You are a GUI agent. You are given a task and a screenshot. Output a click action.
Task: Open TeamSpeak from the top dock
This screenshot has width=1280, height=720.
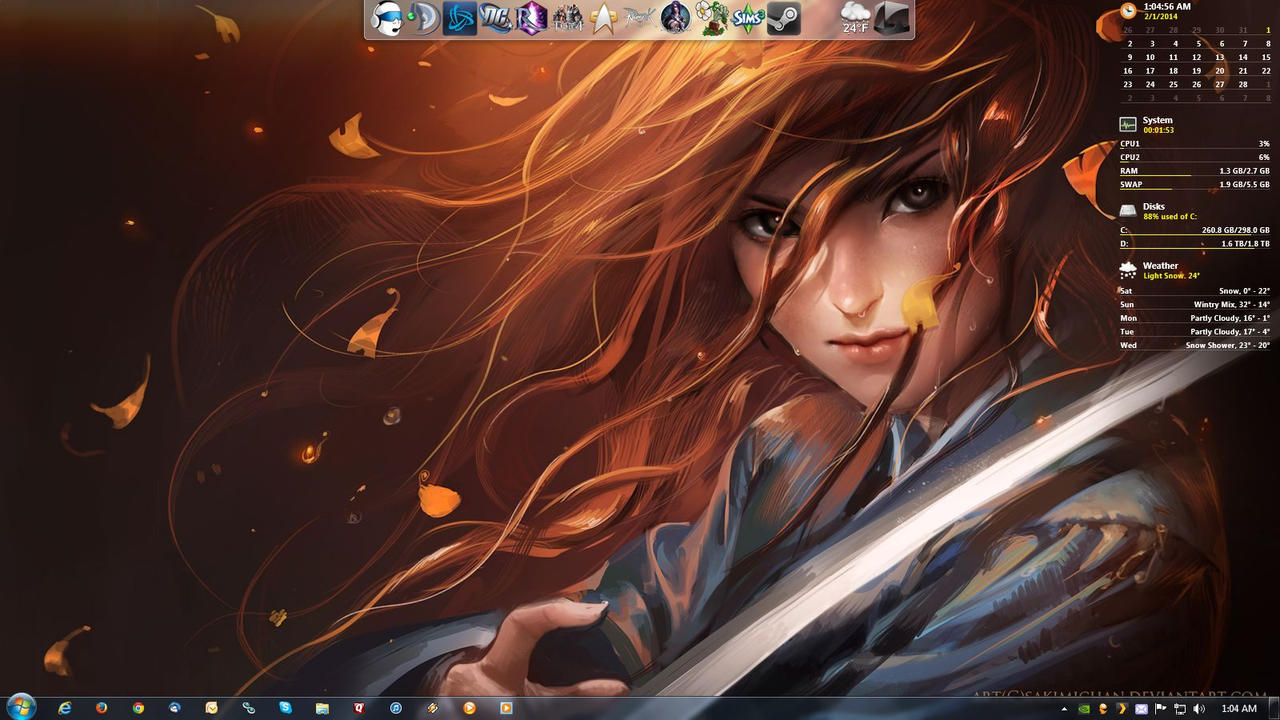click(425, 17)
